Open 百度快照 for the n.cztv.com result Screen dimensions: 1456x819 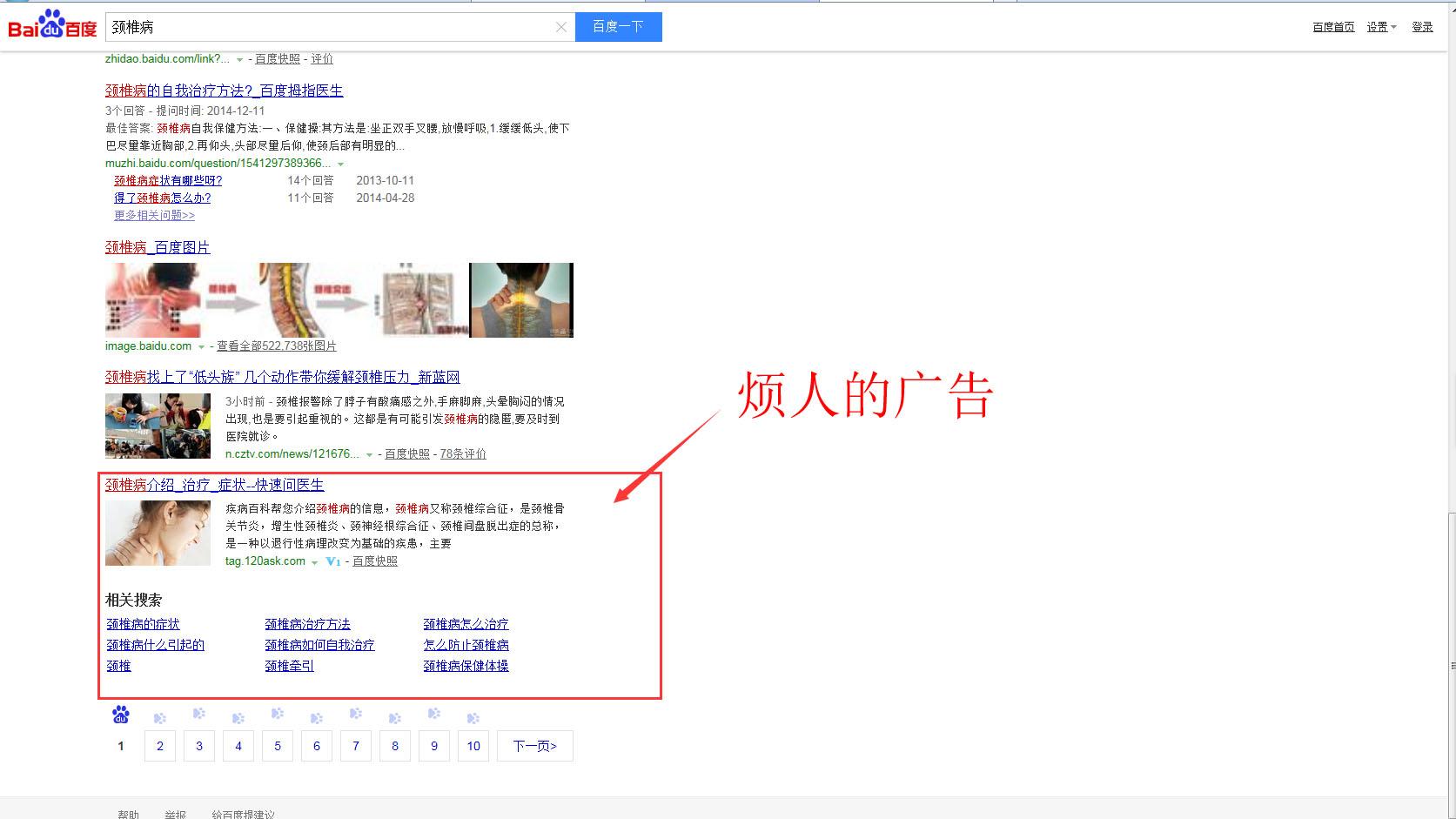pyautogui.click(x=407, y=454)
